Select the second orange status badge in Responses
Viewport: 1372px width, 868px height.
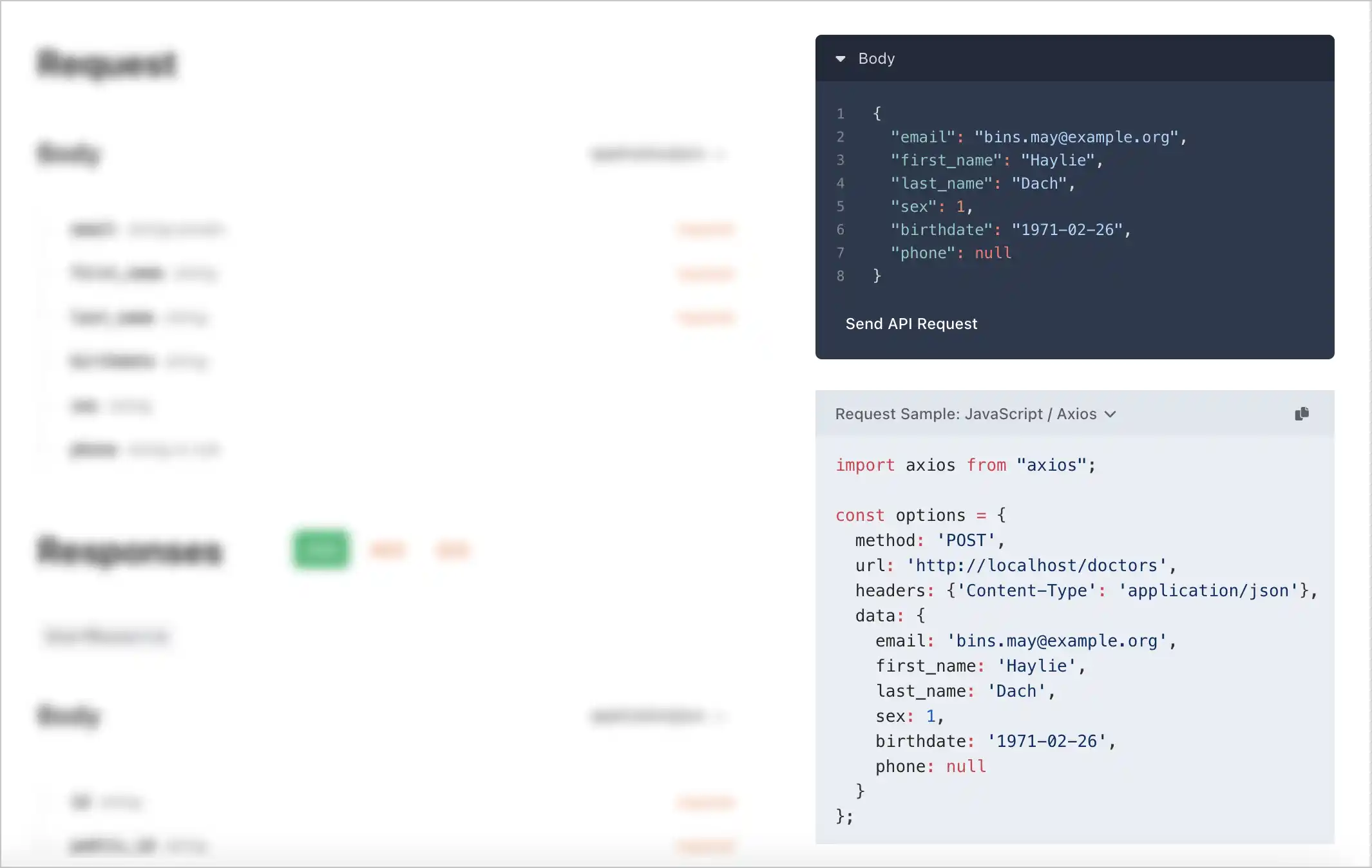[x=452, y=549]
